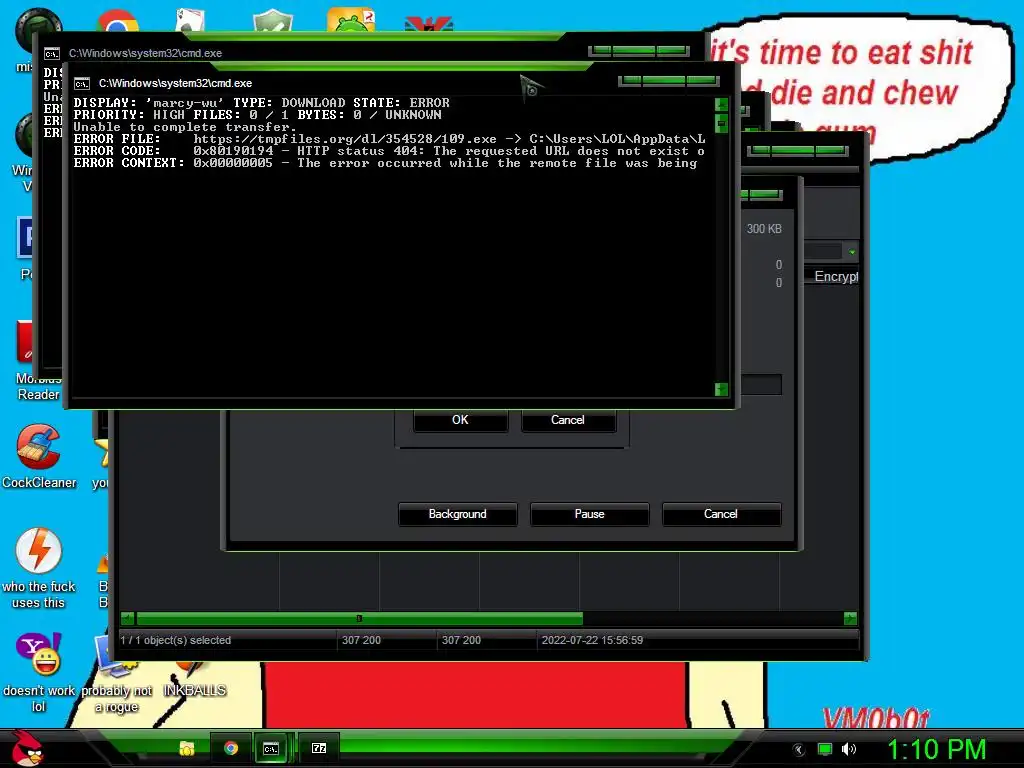Open the Bad Piggies desktop icon

click(351, 20)
